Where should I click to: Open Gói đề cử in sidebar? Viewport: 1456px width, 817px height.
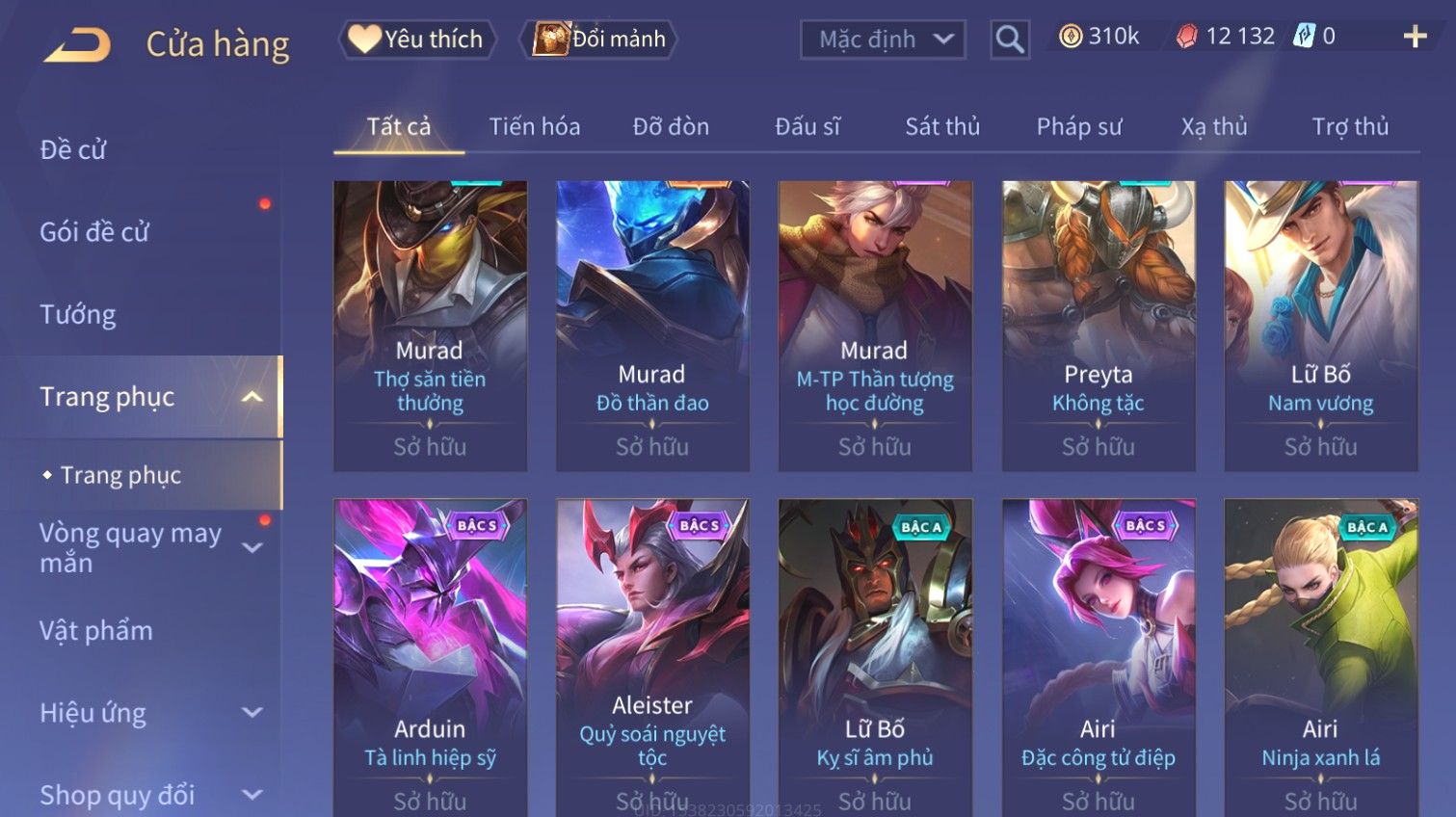pyautogui.click(x=94, y=231)
